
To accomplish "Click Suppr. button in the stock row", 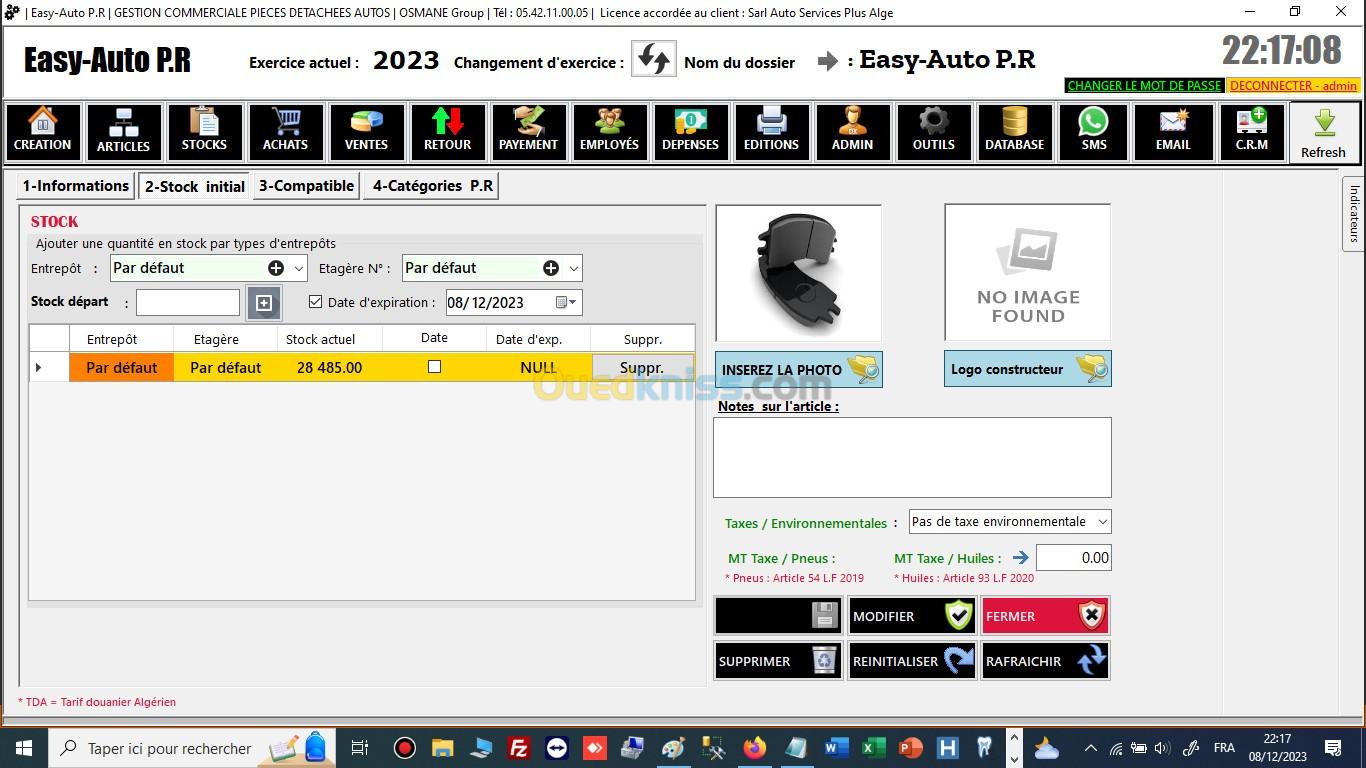I will point(641,368).
